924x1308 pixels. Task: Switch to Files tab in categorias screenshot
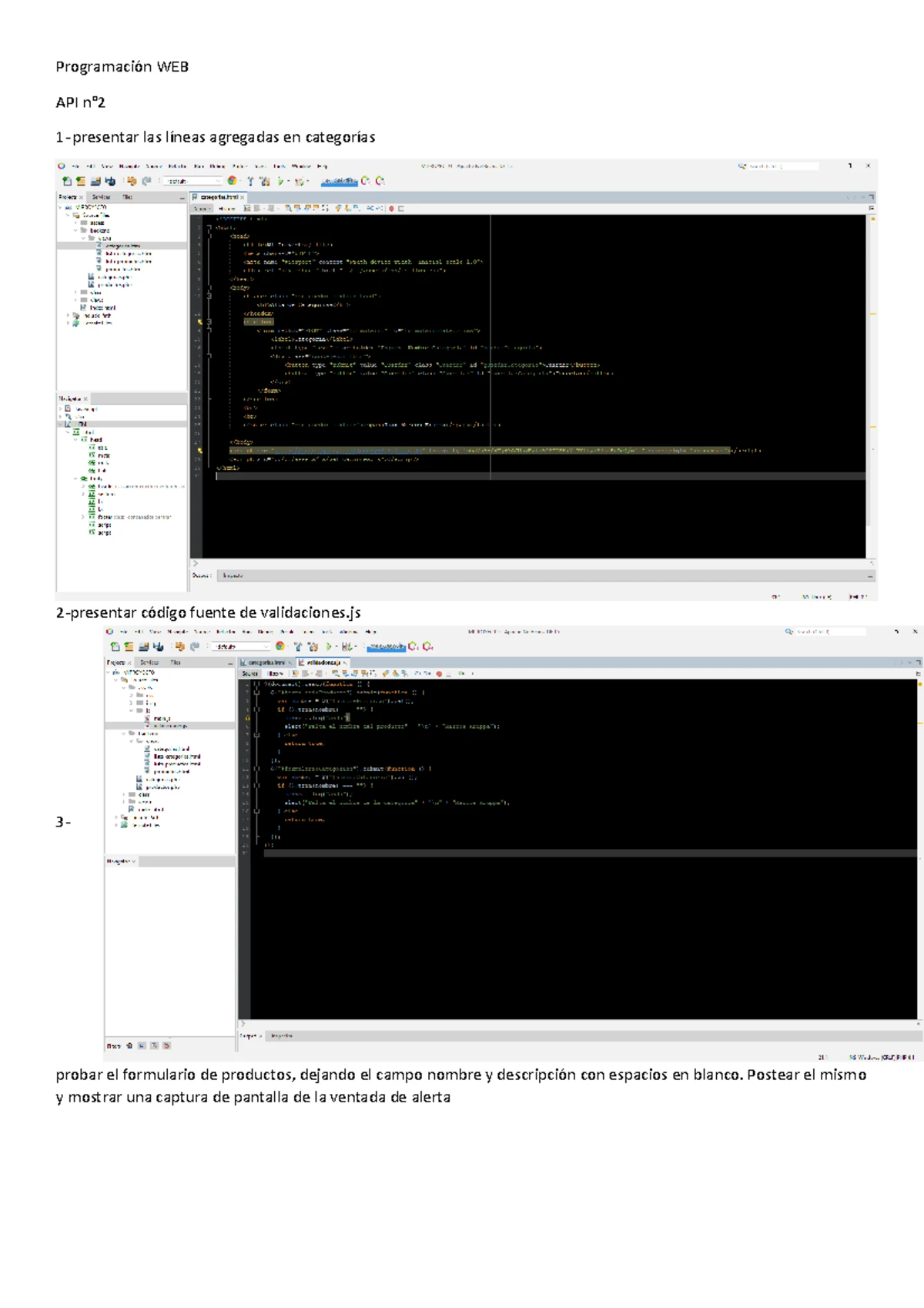click(x=128, y=197)
